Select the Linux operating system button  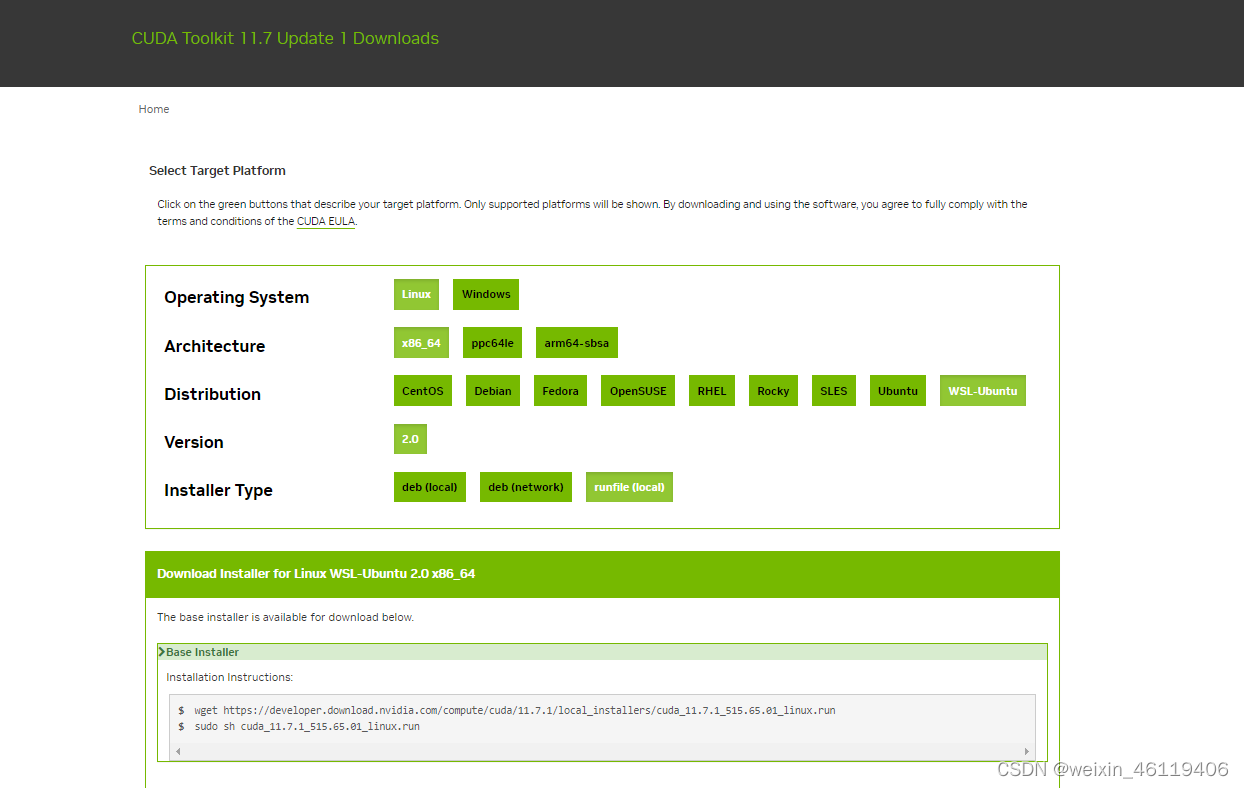point(416,294)
